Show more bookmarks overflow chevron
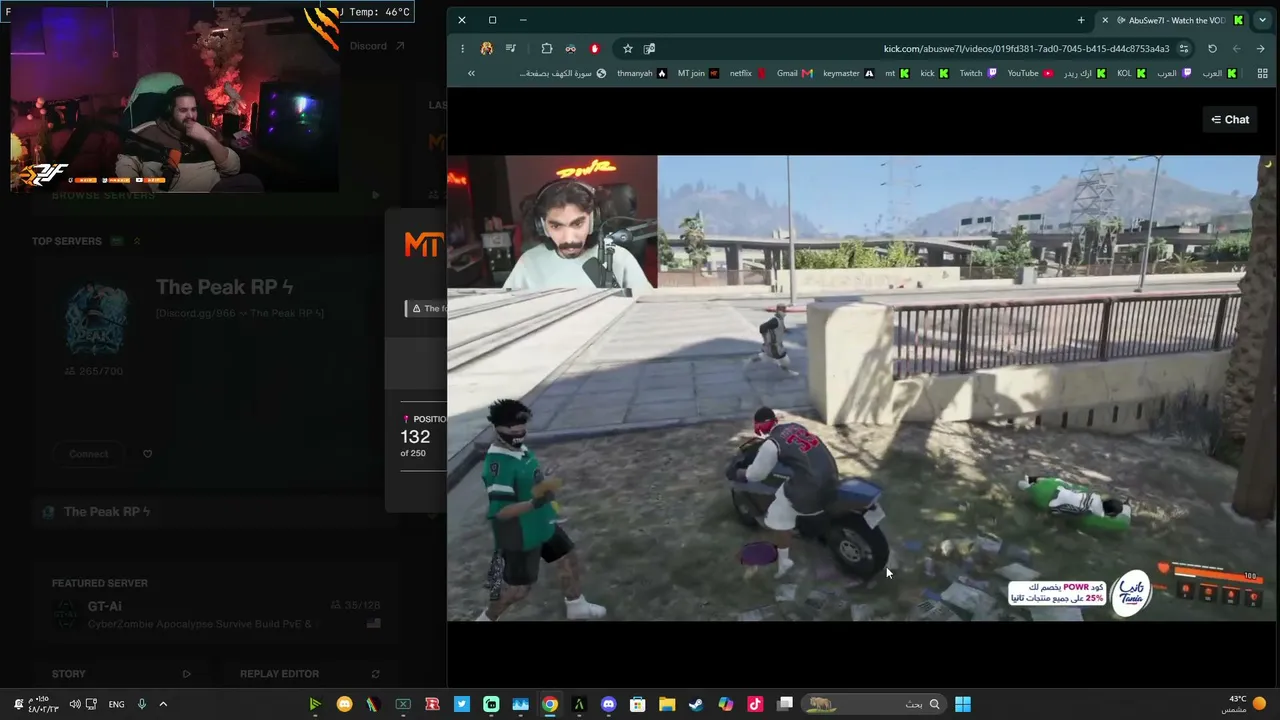1280x720 pixels. click(x=471, y=73)
